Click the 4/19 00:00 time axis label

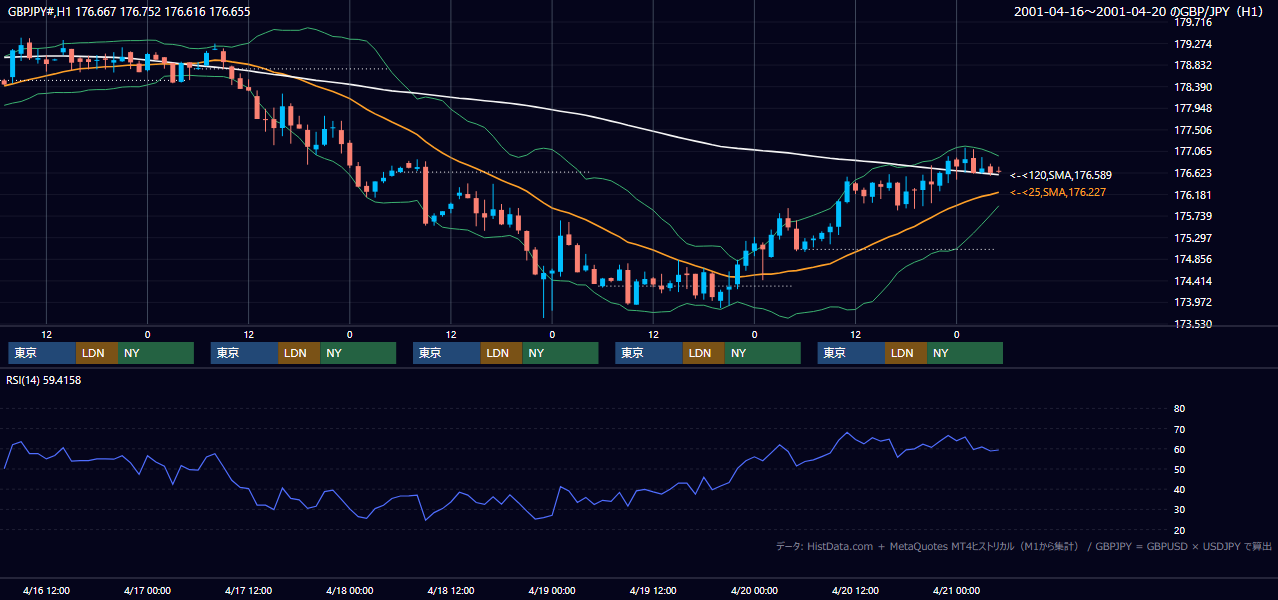click(x=552, y=590)
